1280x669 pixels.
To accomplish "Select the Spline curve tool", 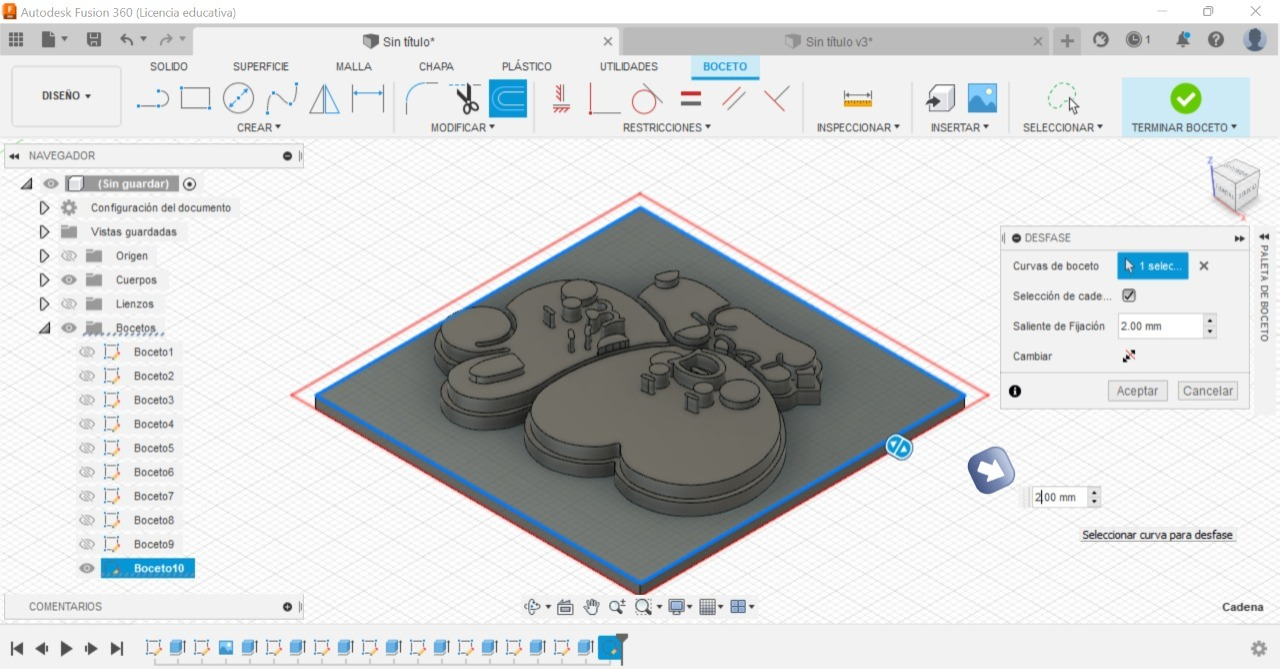I will [282, 98].
